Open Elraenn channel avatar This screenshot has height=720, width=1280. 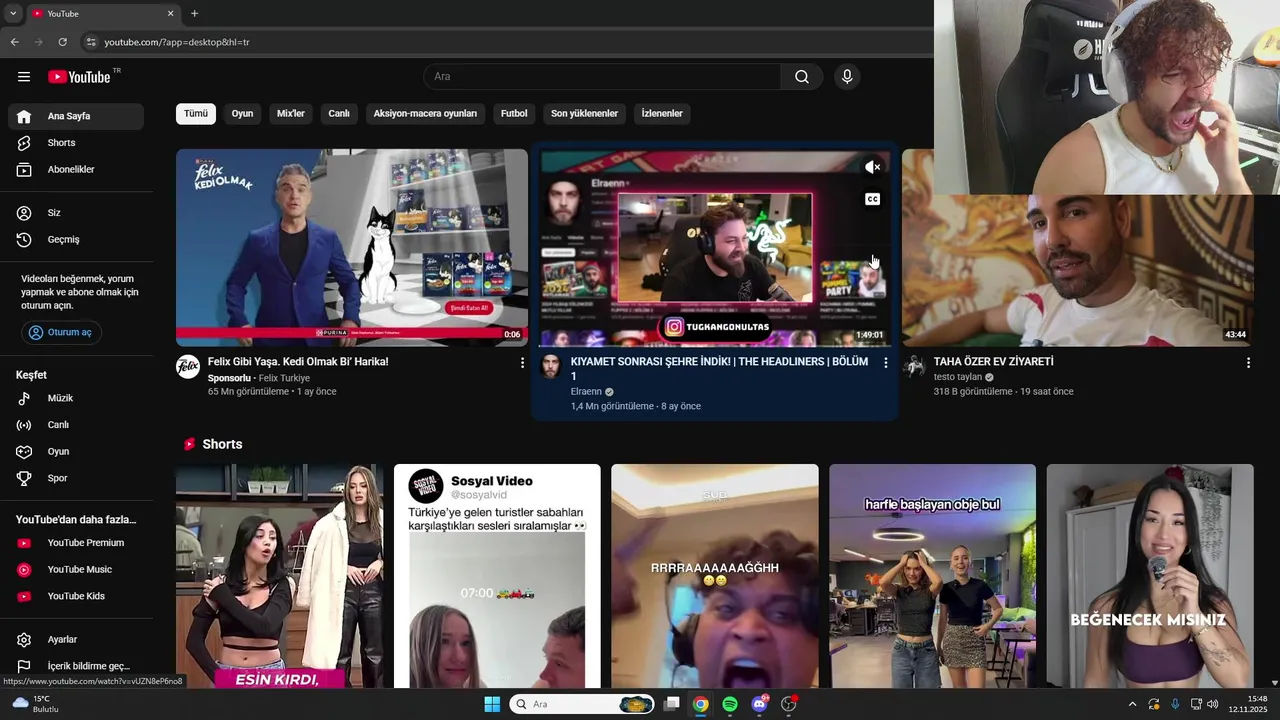(551, 366)
